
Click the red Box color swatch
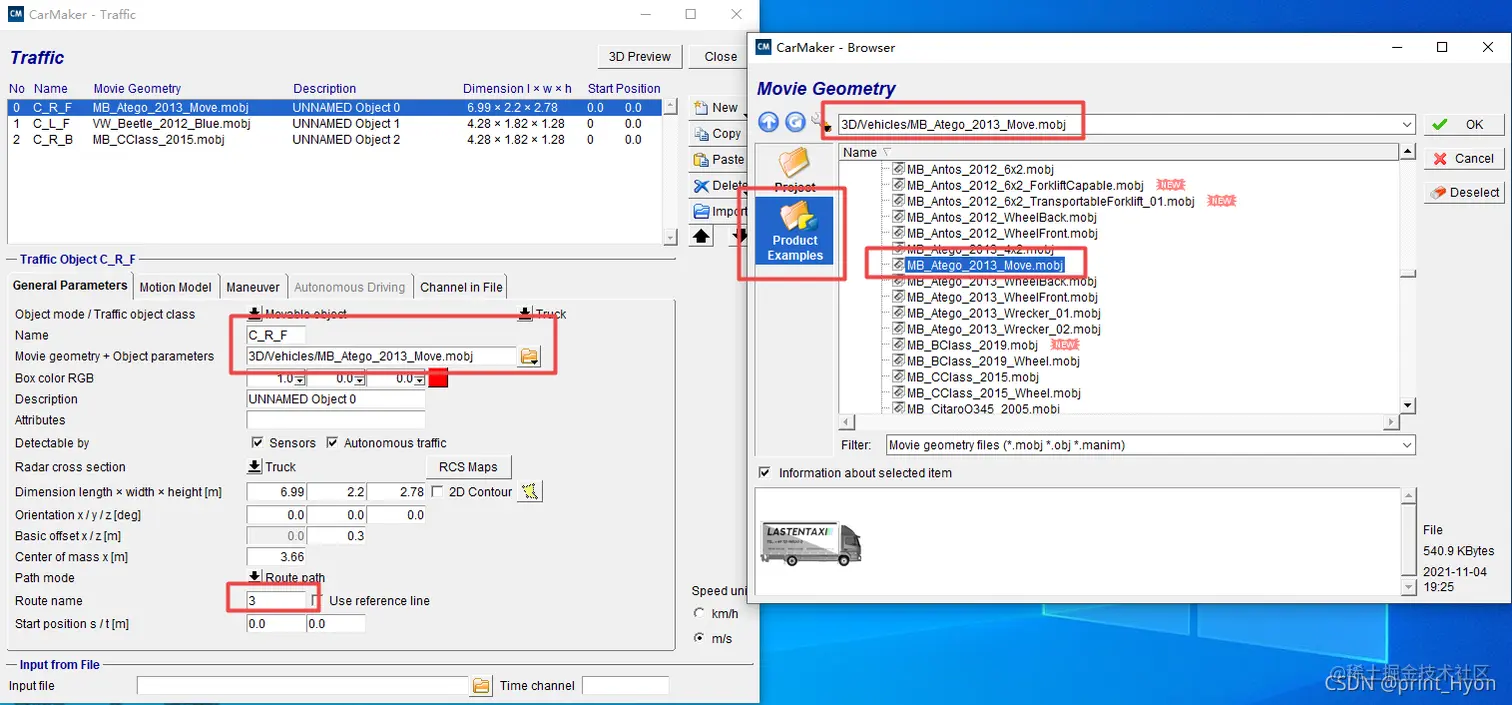click(438, 378)
